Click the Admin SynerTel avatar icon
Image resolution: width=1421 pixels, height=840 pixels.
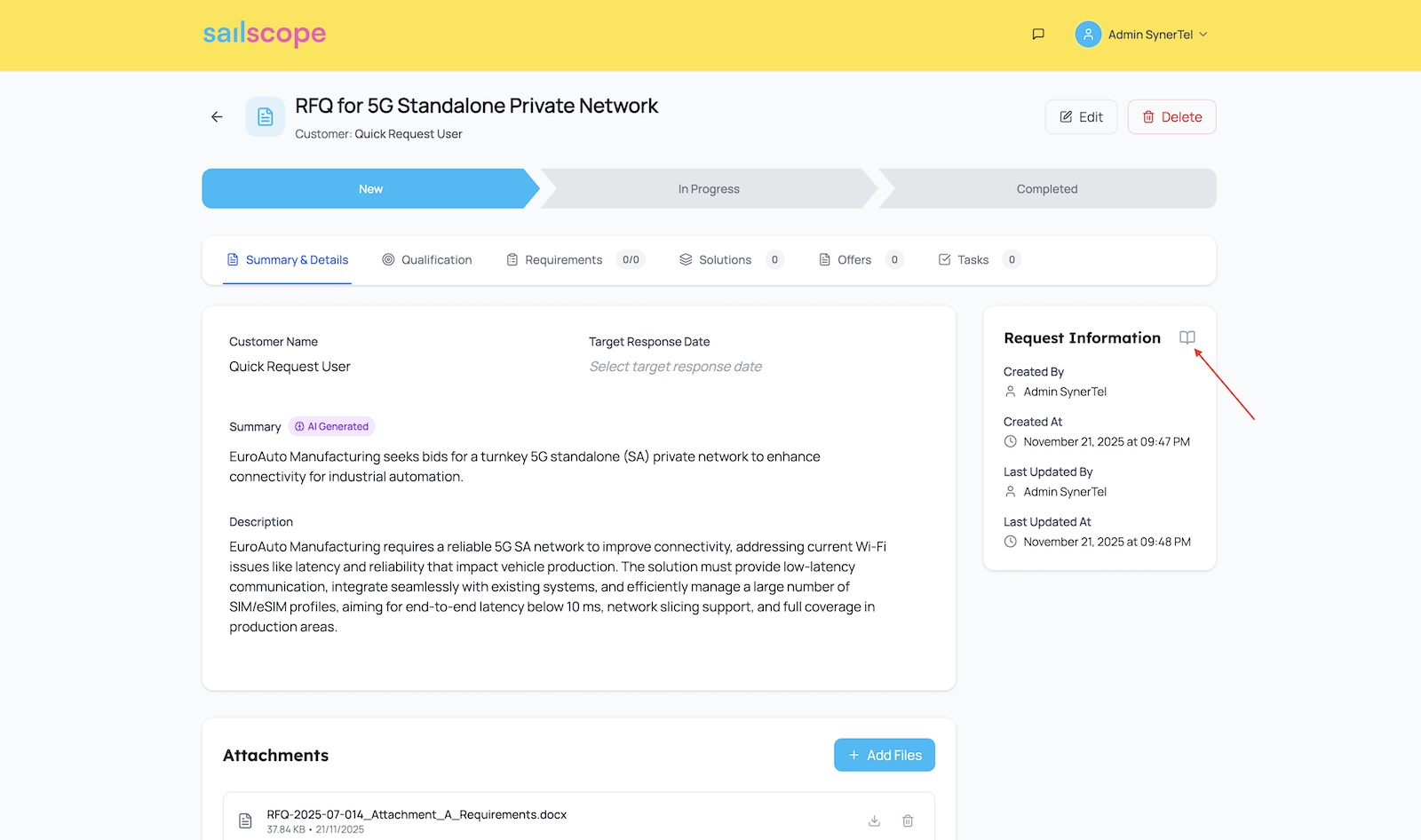(x=1087, y=35)
